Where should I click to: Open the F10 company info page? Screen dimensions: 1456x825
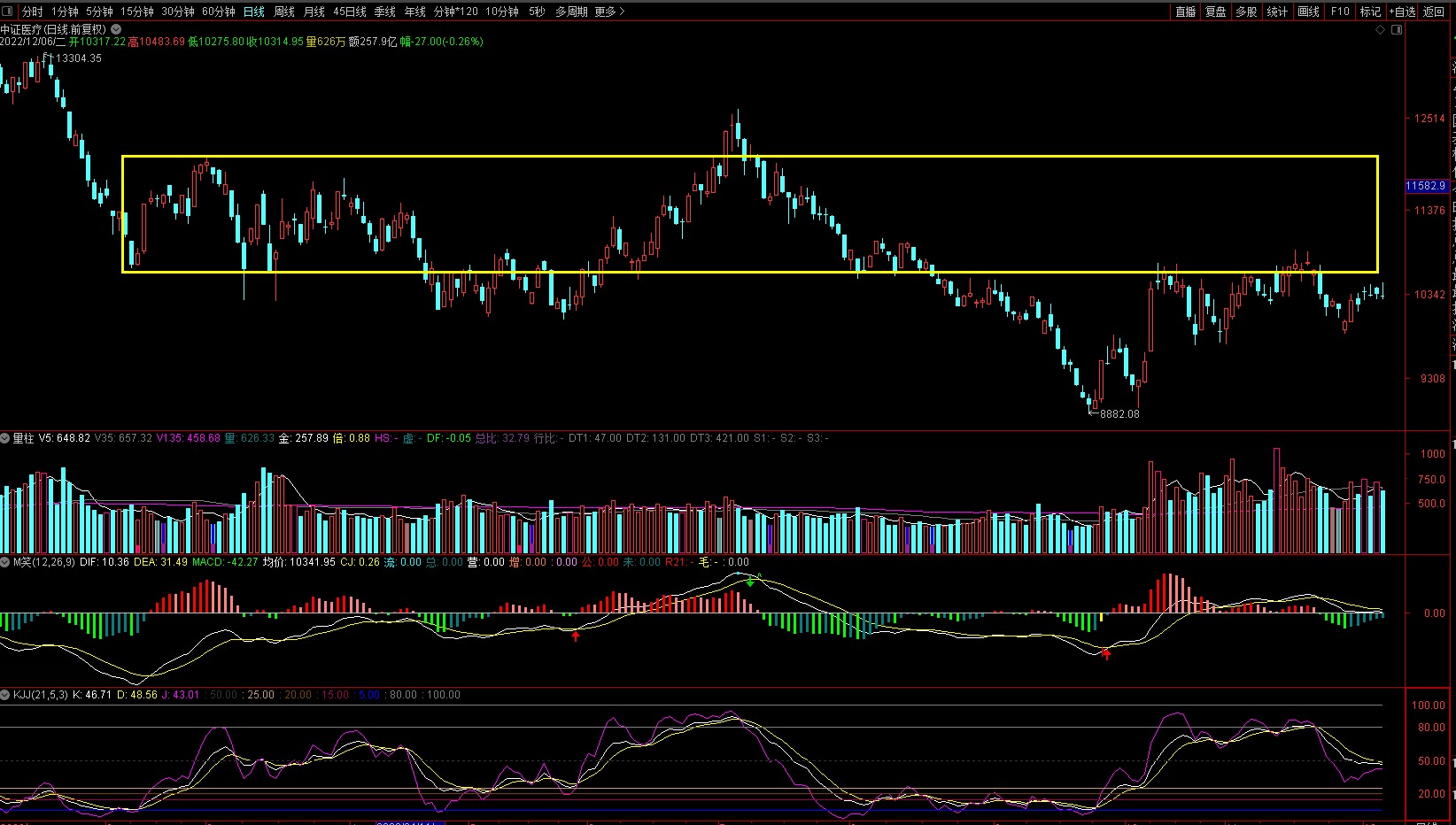(1340, 12)
